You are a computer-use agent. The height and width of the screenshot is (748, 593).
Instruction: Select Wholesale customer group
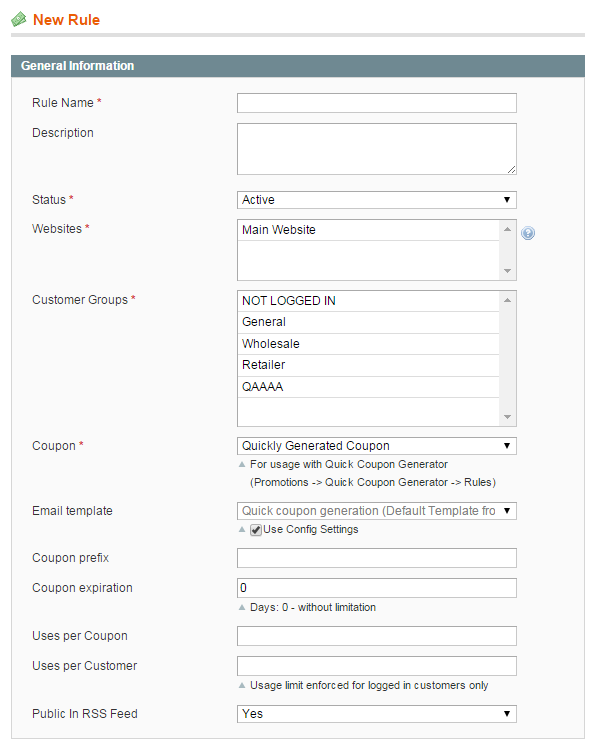tap(368, 344)
